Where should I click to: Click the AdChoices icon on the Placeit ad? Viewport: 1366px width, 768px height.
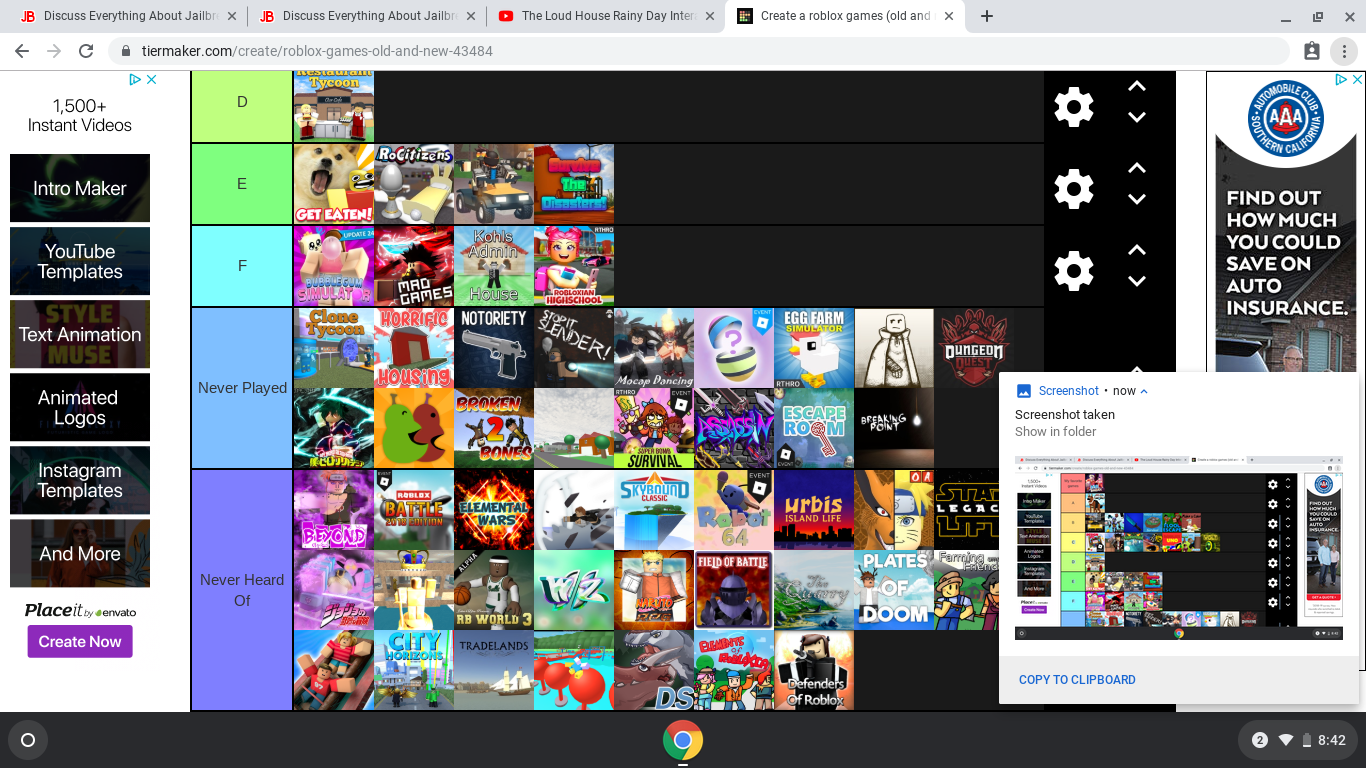click(136, 80)
